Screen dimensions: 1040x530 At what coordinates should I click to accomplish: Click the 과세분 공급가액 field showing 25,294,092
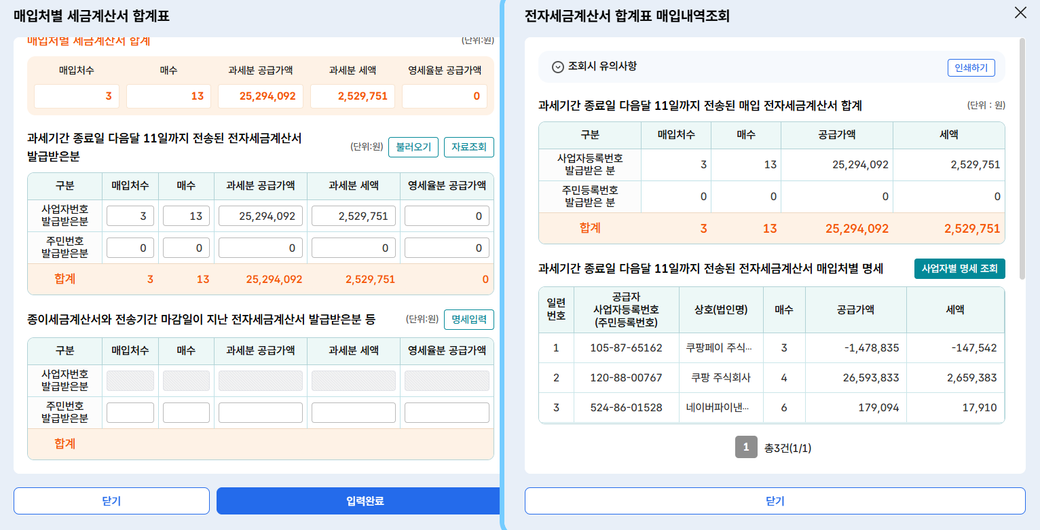coord(260,216)
